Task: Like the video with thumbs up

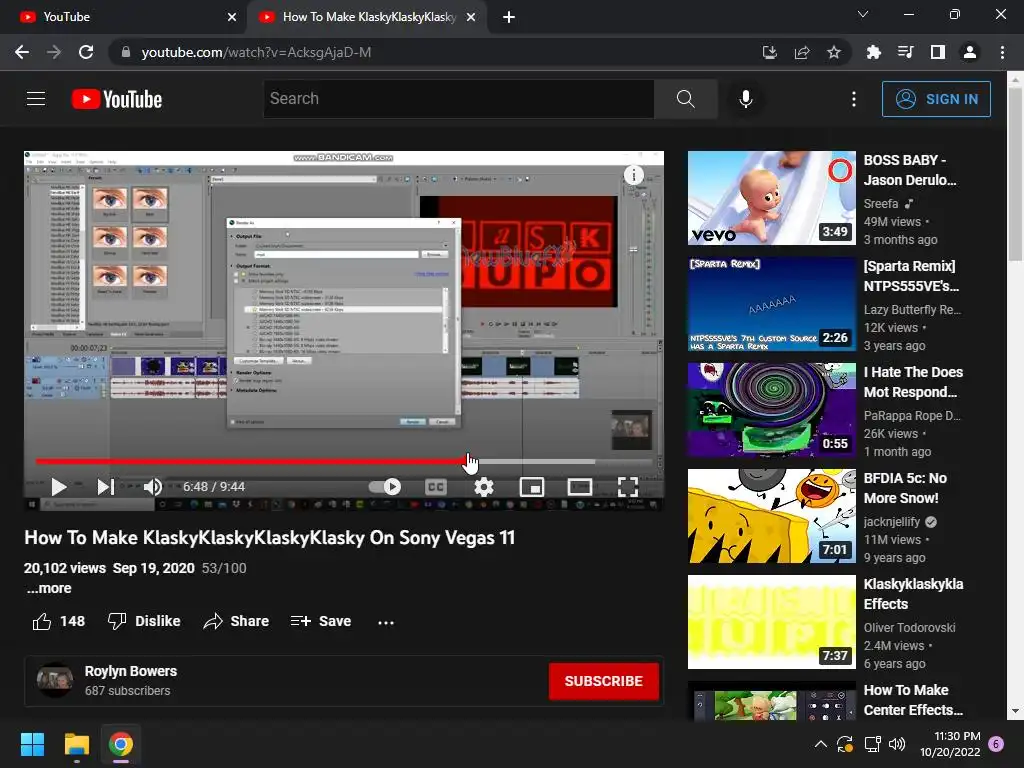Action: (58, 621)
